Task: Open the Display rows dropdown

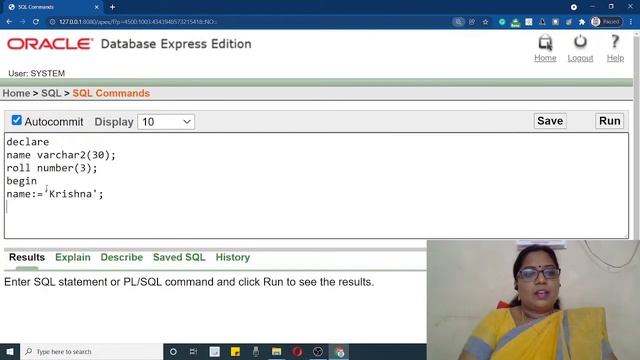Action: point(166,122)
